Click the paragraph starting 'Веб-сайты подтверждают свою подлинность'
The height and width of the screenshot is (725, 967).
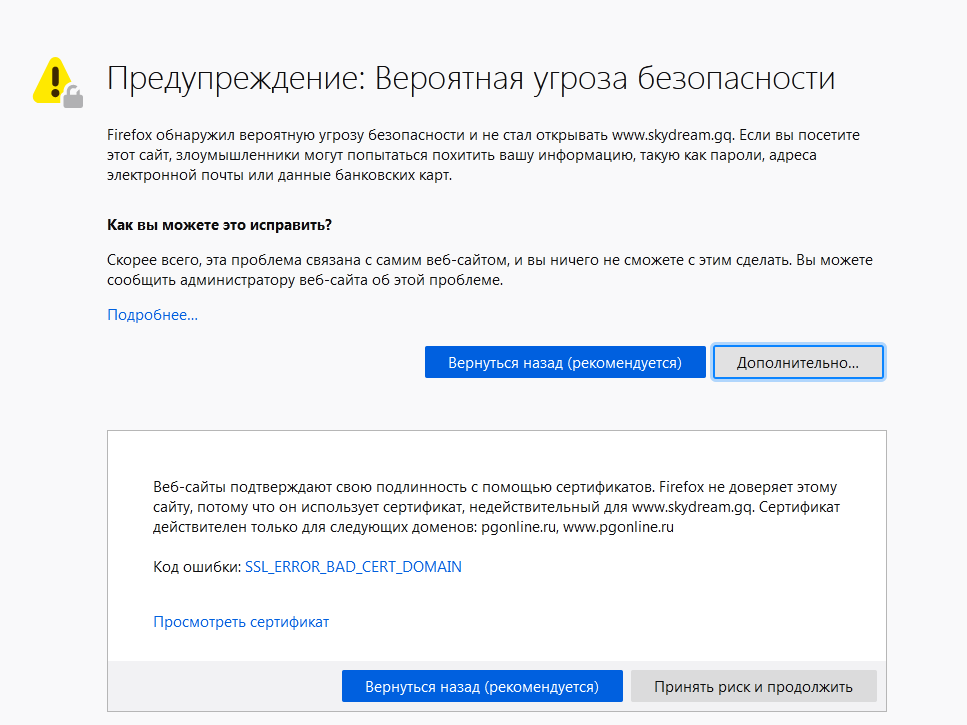click(495, 507)
